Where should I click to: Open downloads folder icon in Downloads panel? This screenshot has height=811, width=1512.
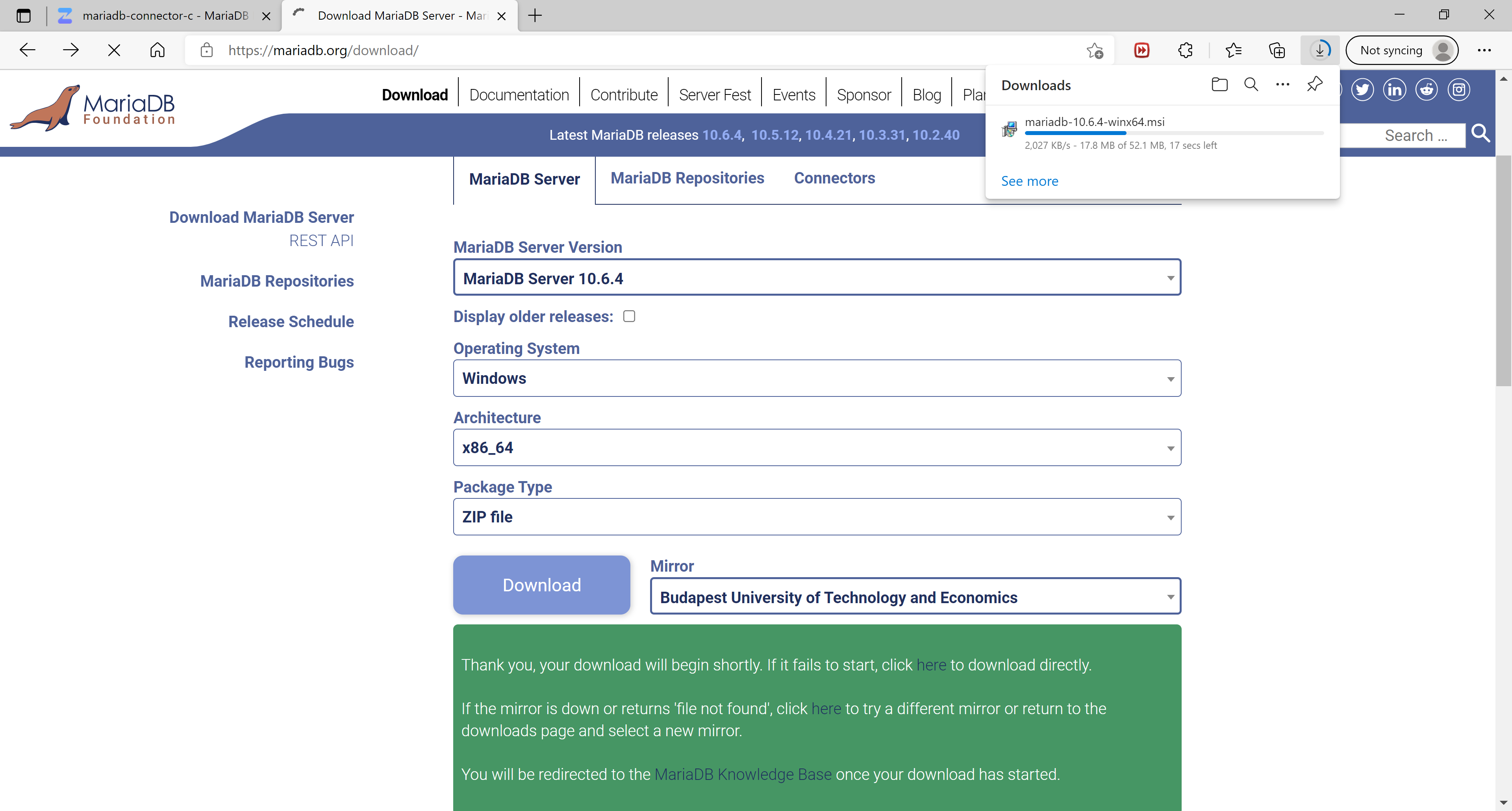tap(1219, 85)
